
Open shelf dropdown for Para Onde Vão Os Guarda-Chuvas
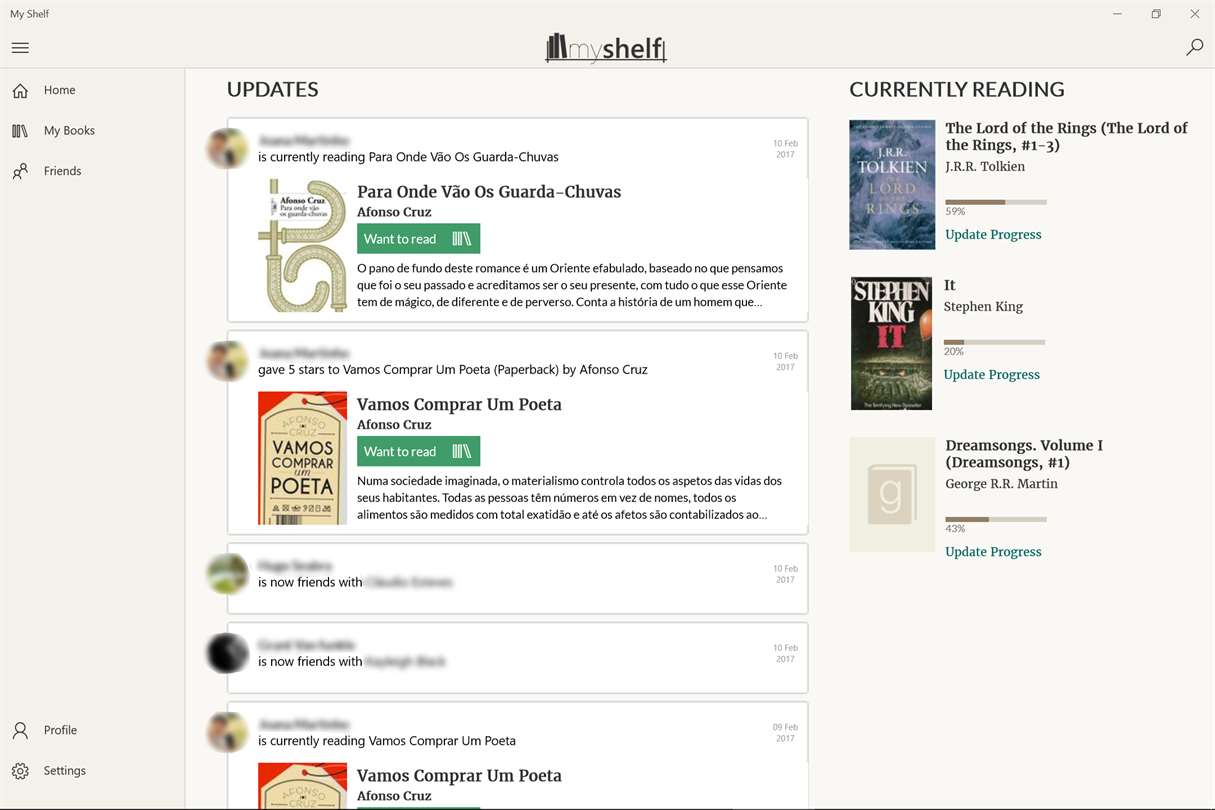[x=461, y=239]
